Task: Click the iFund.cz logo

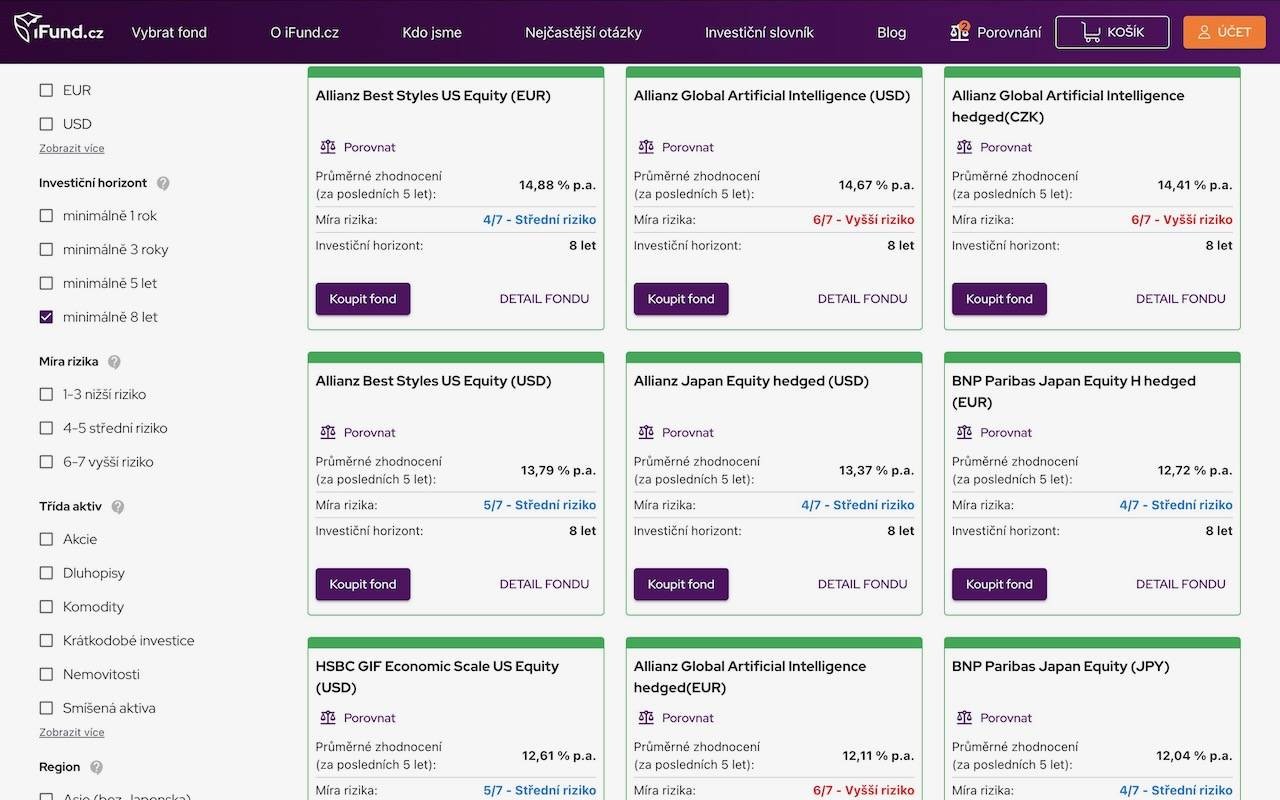Action: tap(59, 30)
